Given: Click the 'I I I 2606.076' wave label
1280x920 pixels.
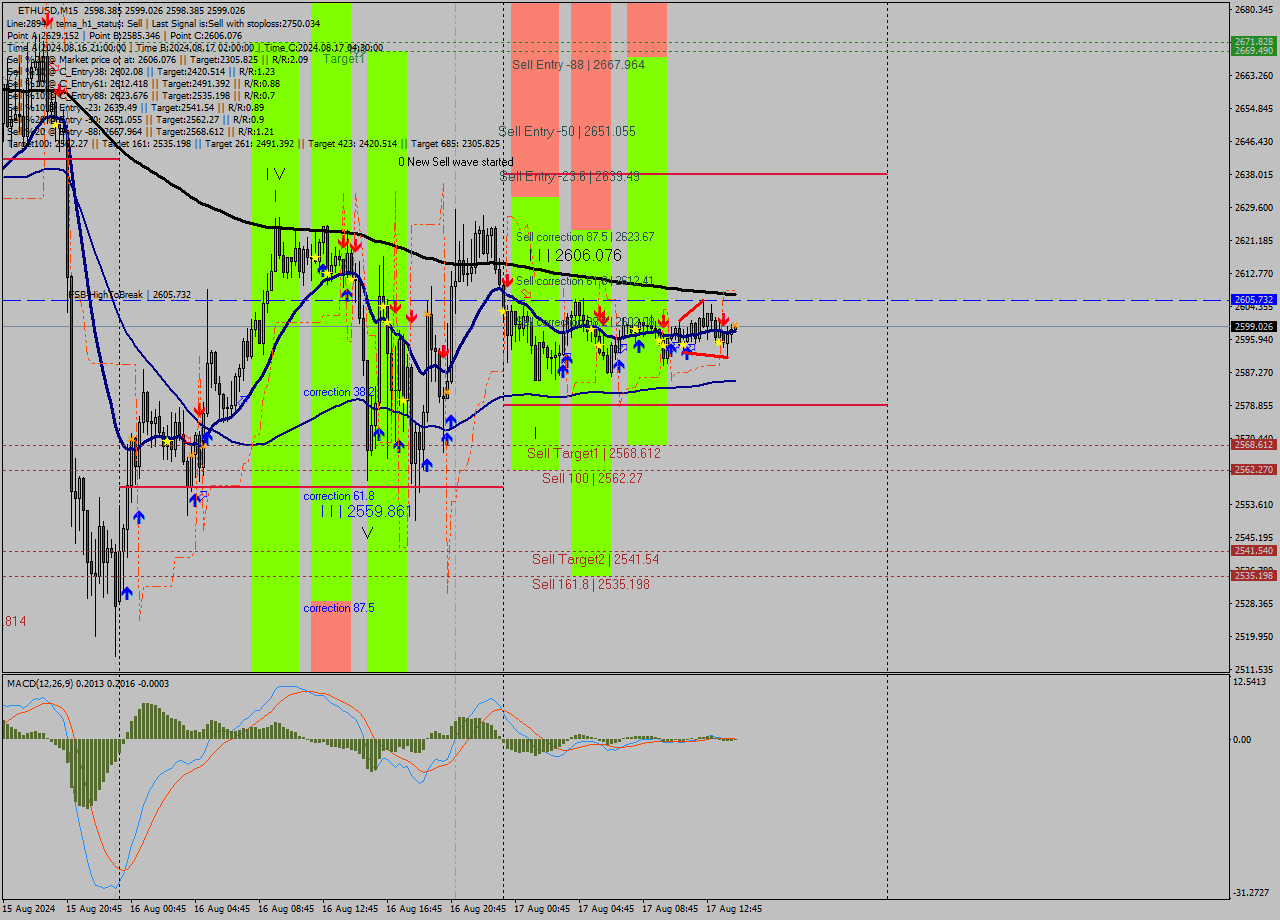Looking at the screenshot, I should (575, 255).
